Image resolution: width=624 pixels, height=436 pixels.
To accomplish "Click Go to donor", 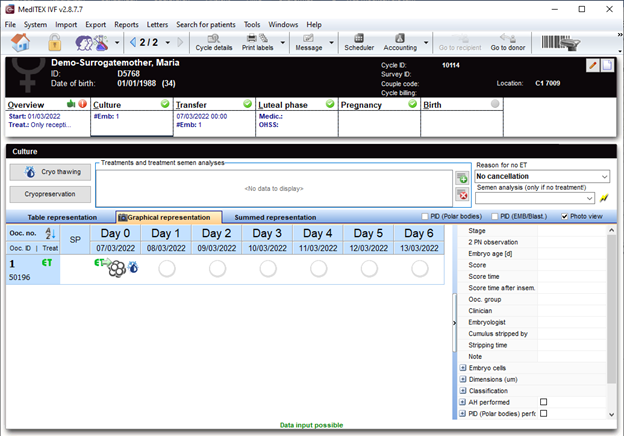I will click(508, 43).
